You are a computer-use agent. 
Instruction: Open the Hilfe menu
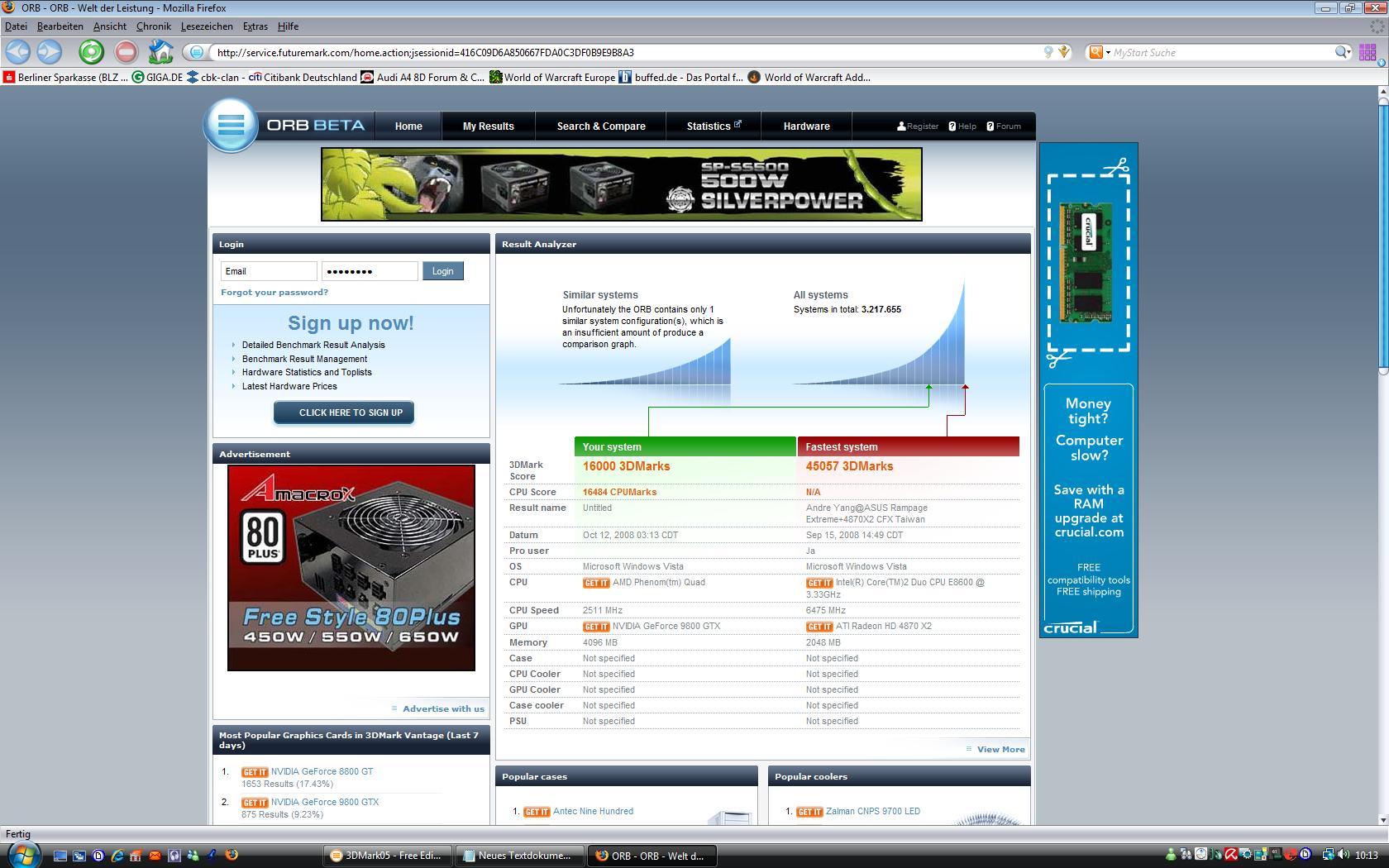point(289,26)
